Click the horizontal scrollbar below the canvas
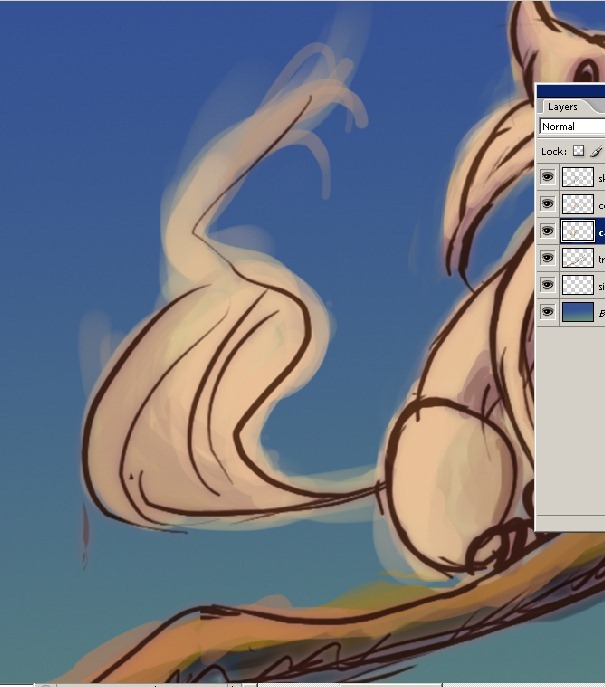Screen dimensions: 605x687 pos(300,684)
